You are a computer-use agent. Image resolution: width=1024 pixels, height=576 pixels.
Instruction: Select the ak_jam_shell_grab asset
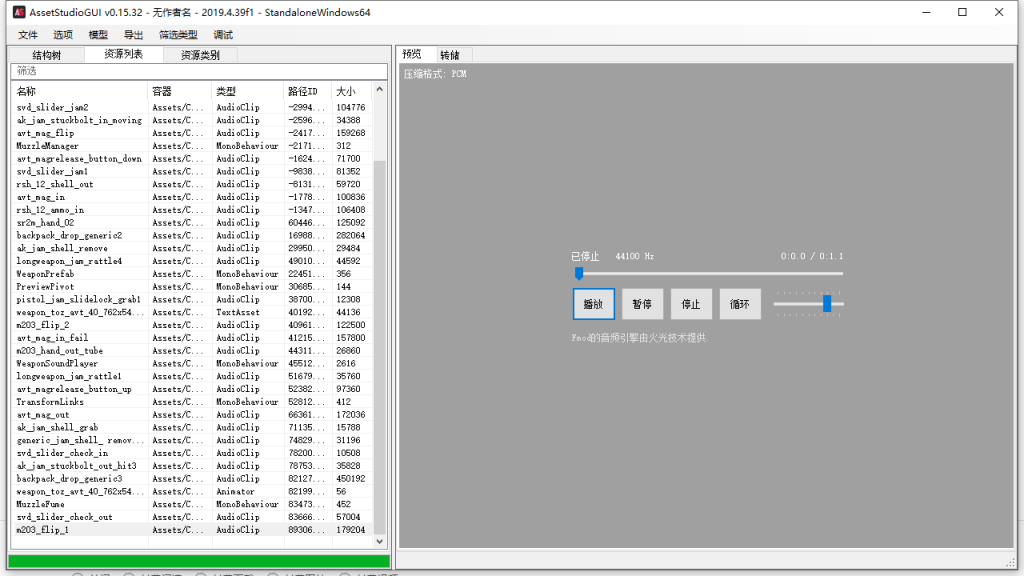[192, 427]
